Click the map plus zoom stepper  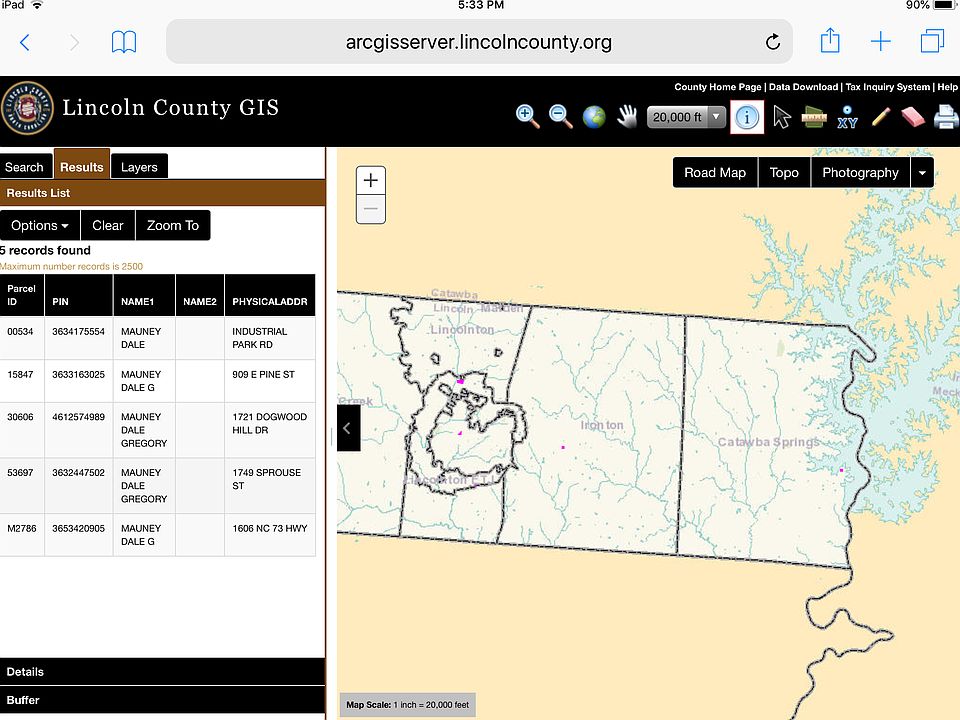[370, 180]
